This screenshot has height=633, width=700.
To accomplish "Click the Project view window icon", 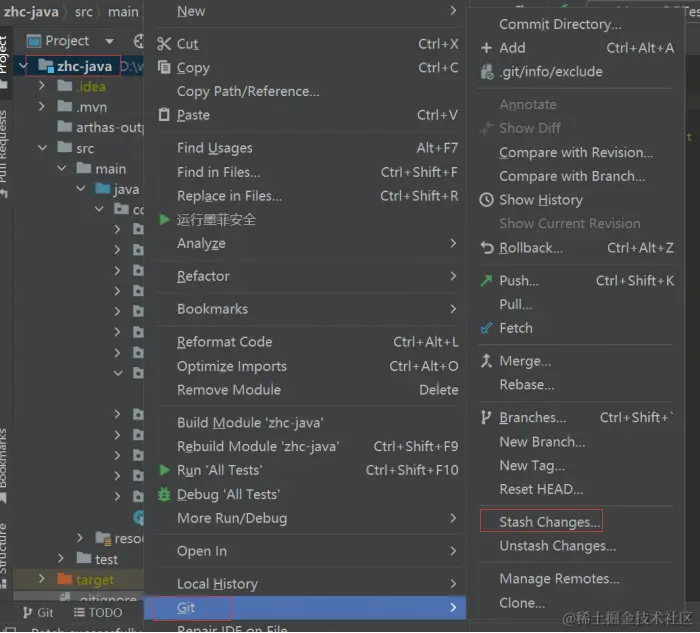I will click(34, 41).
